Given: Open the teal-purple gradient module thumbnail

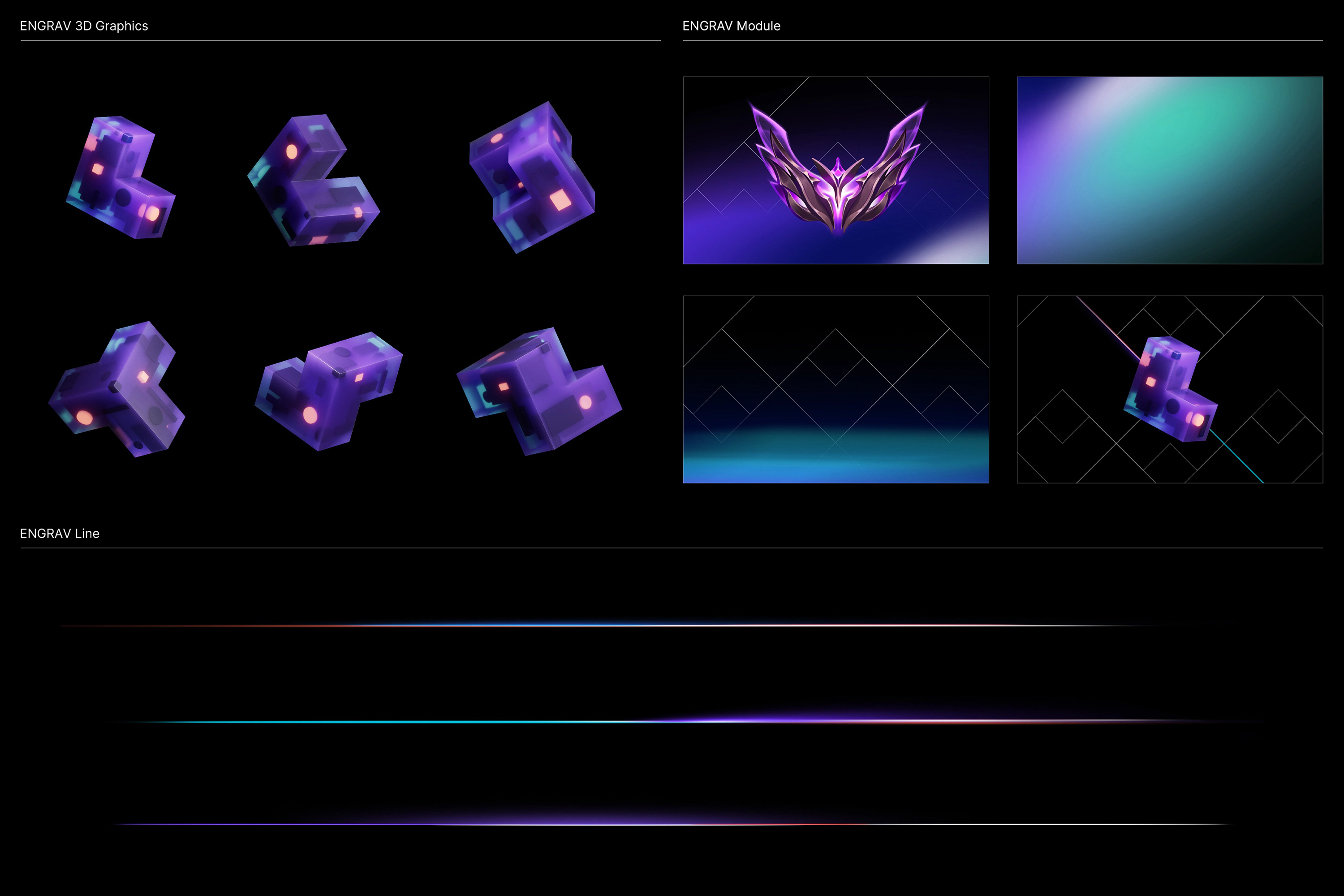Looking at the screenshot, I should (x=1170, y=170).
